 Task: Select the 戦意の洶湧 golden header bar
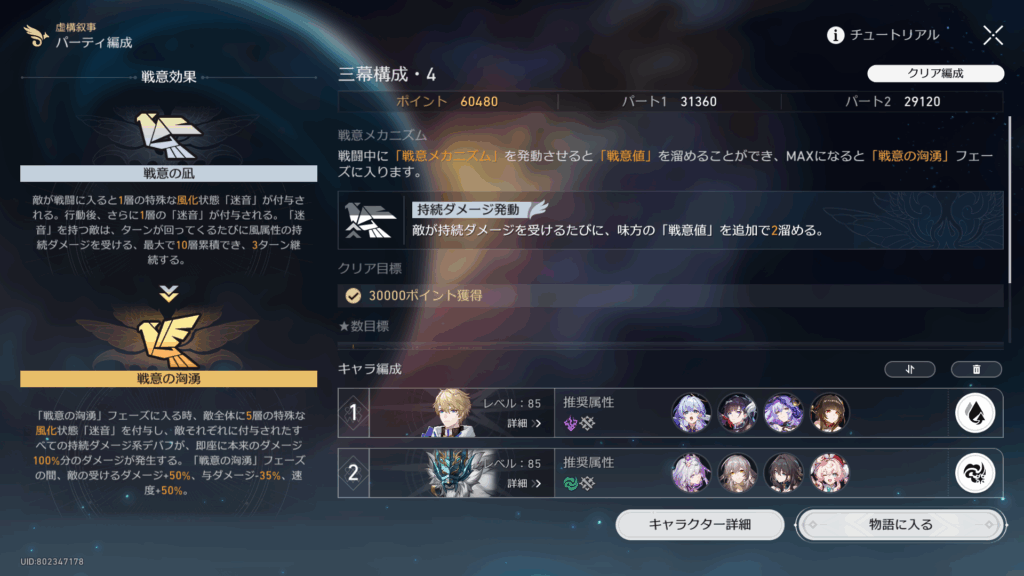168,379
